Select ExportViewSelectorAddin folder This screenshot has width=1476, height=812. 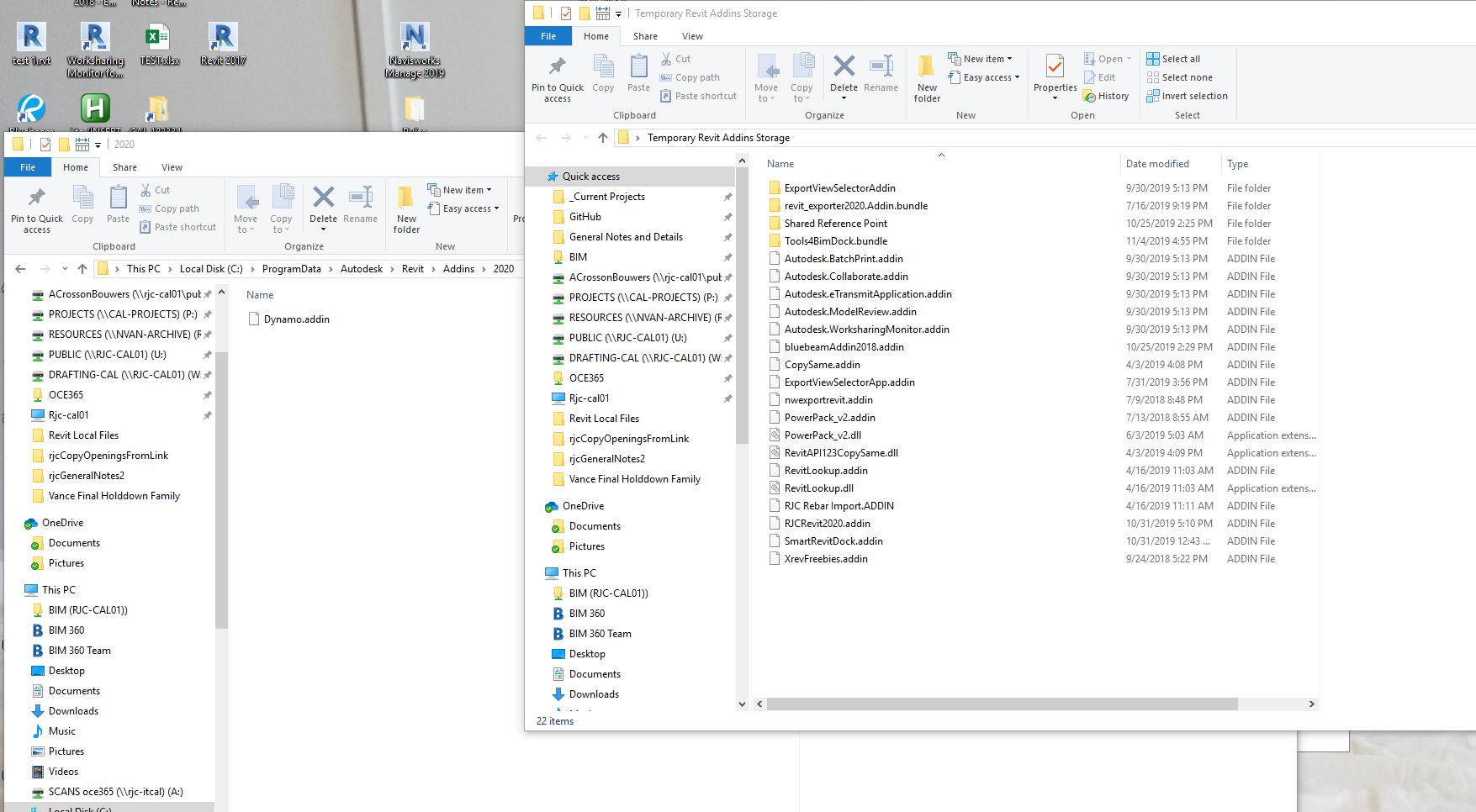[832, 188]
